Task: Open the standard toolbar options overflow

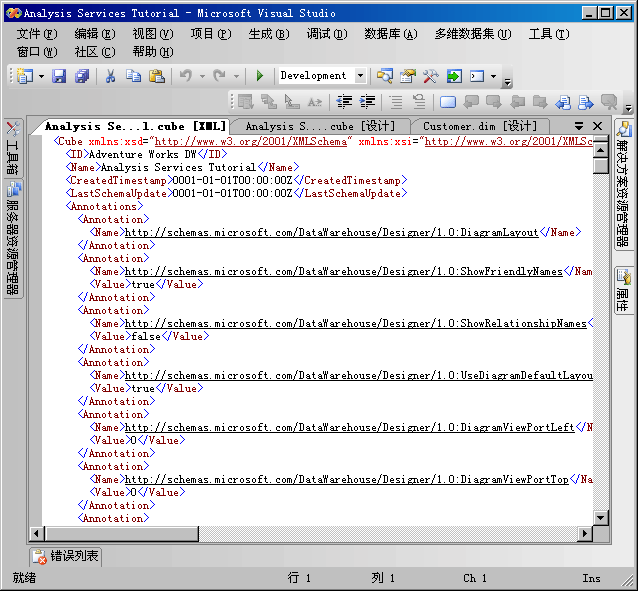Action: 507,82
